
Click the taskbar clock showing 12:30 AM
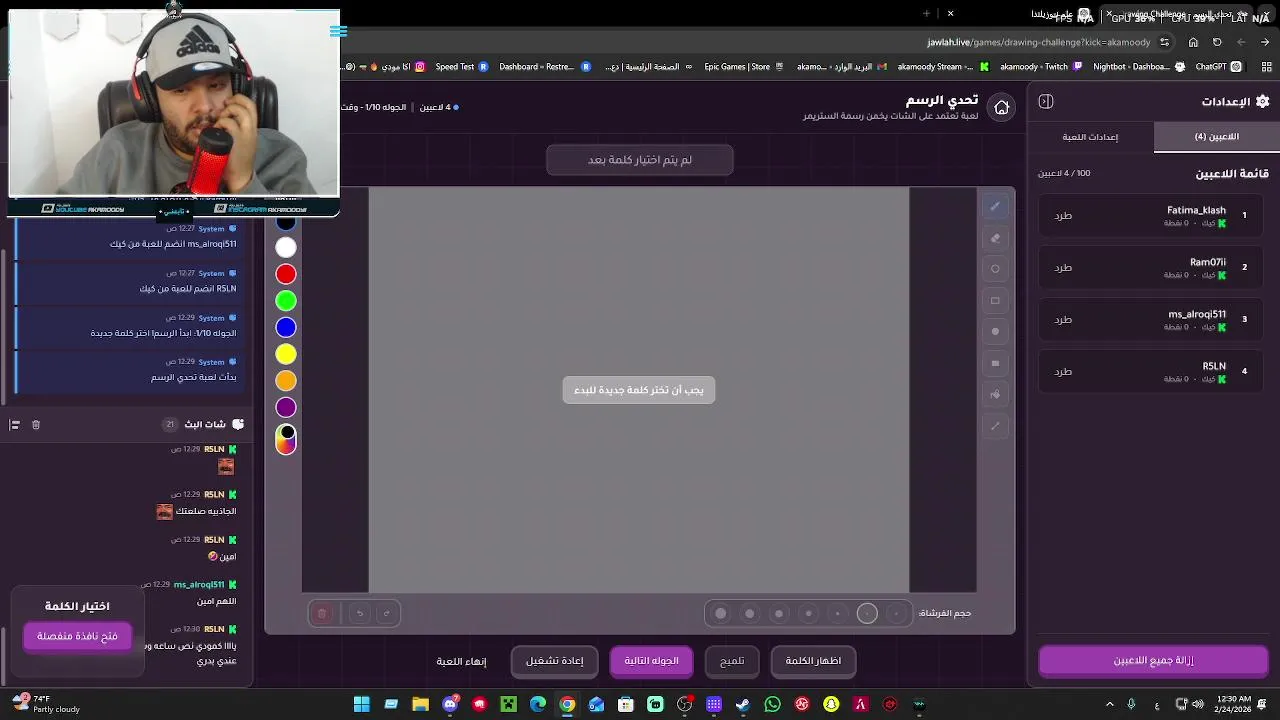click(1234, 704)
